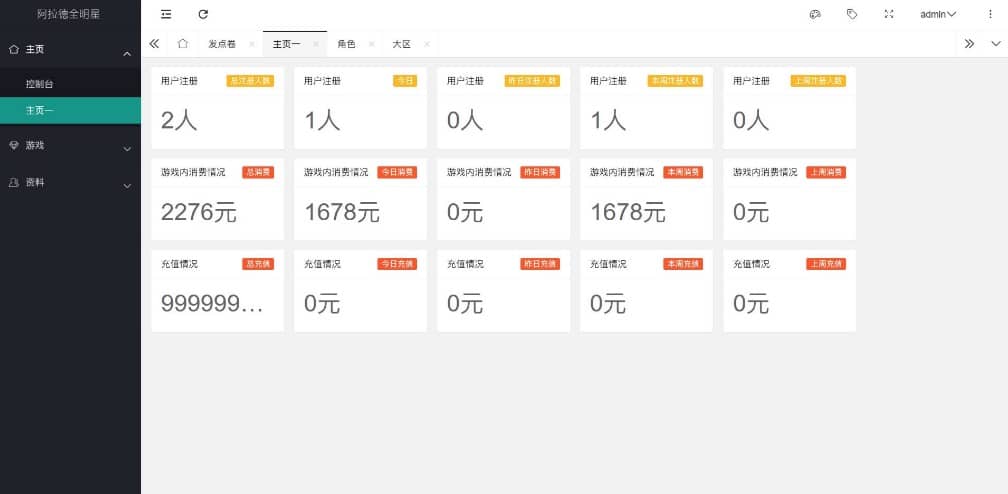This screenshot has width=1008, height=494.
Task: Click the 总充值 recharge card showing 999999
Action: pos(217,291)
